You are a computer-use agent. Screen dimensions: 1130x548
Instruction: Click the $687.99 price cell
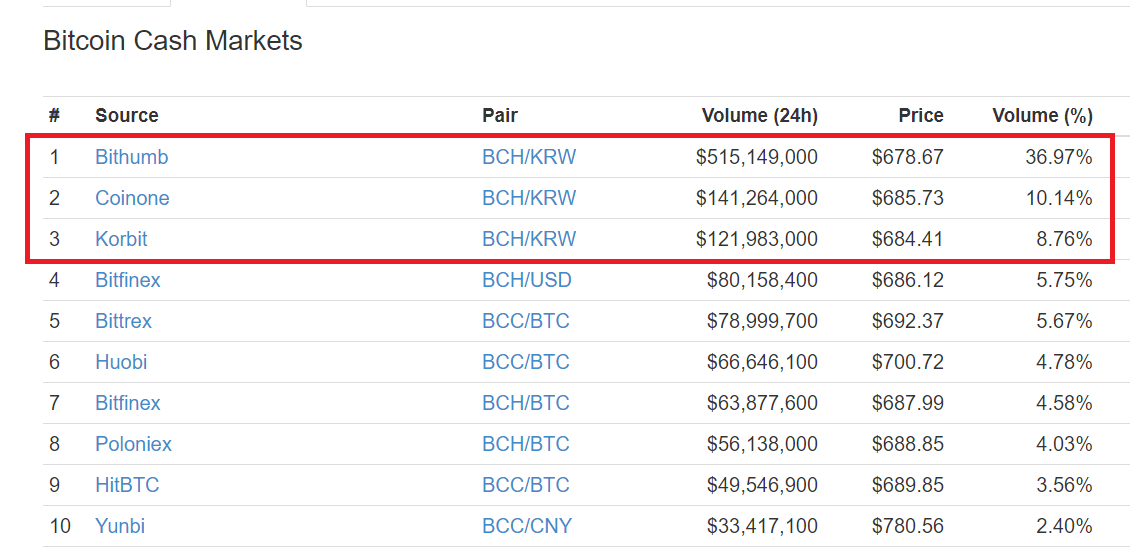point(907,403)
